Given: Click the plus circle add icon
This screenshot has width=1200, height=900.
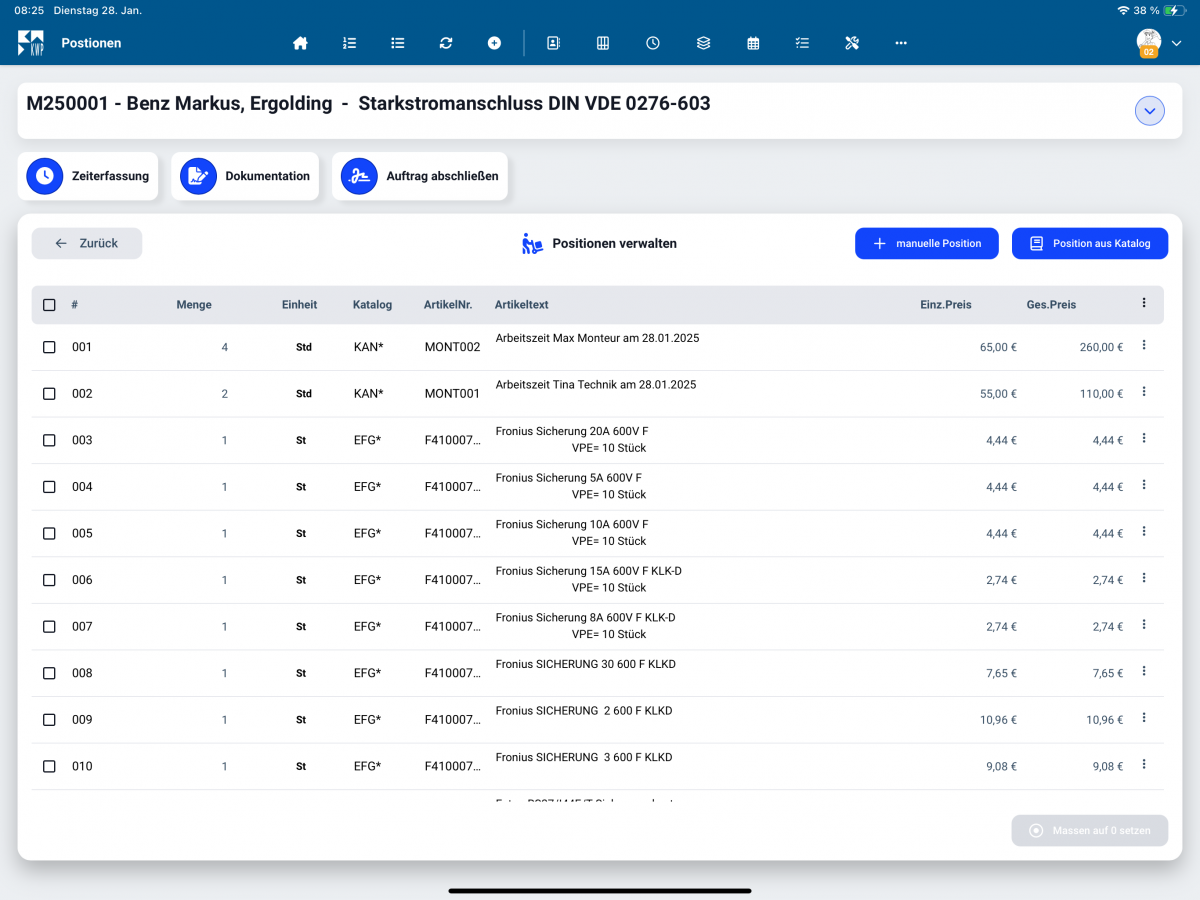Looking at the screenshot, I should point(494,43).
